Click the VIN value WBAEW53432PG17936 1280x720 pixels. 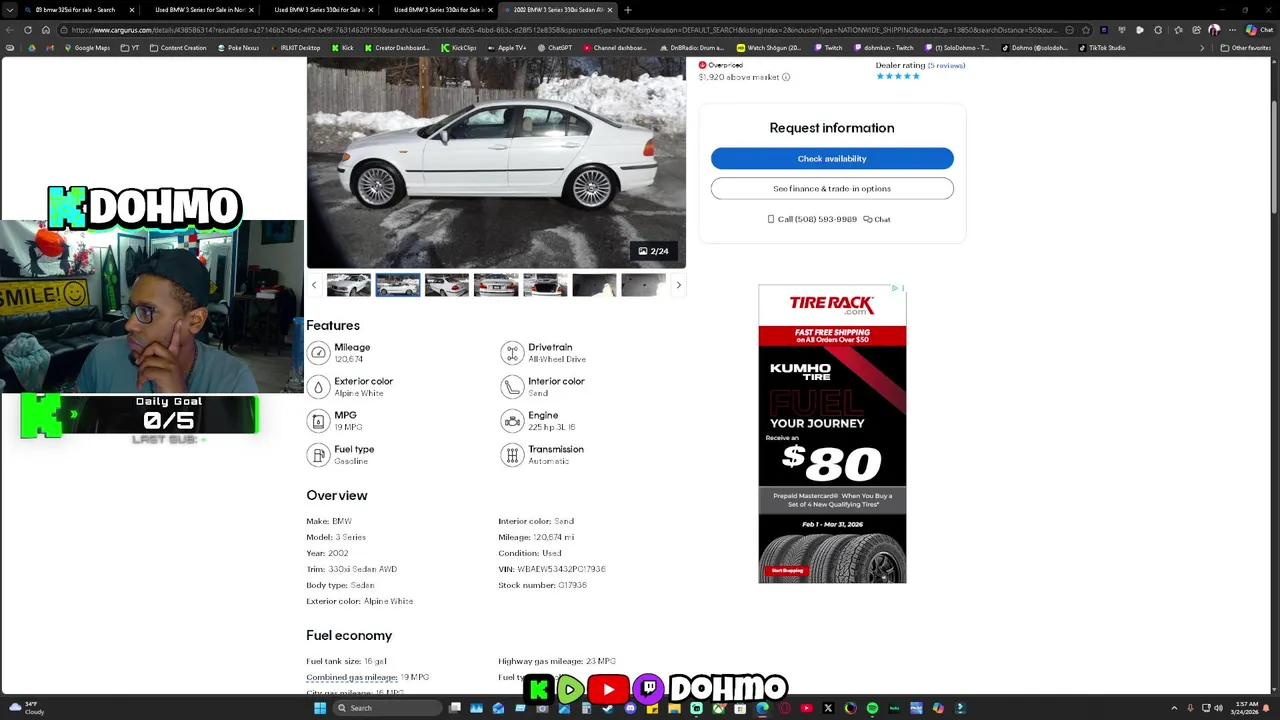point(561,569)
